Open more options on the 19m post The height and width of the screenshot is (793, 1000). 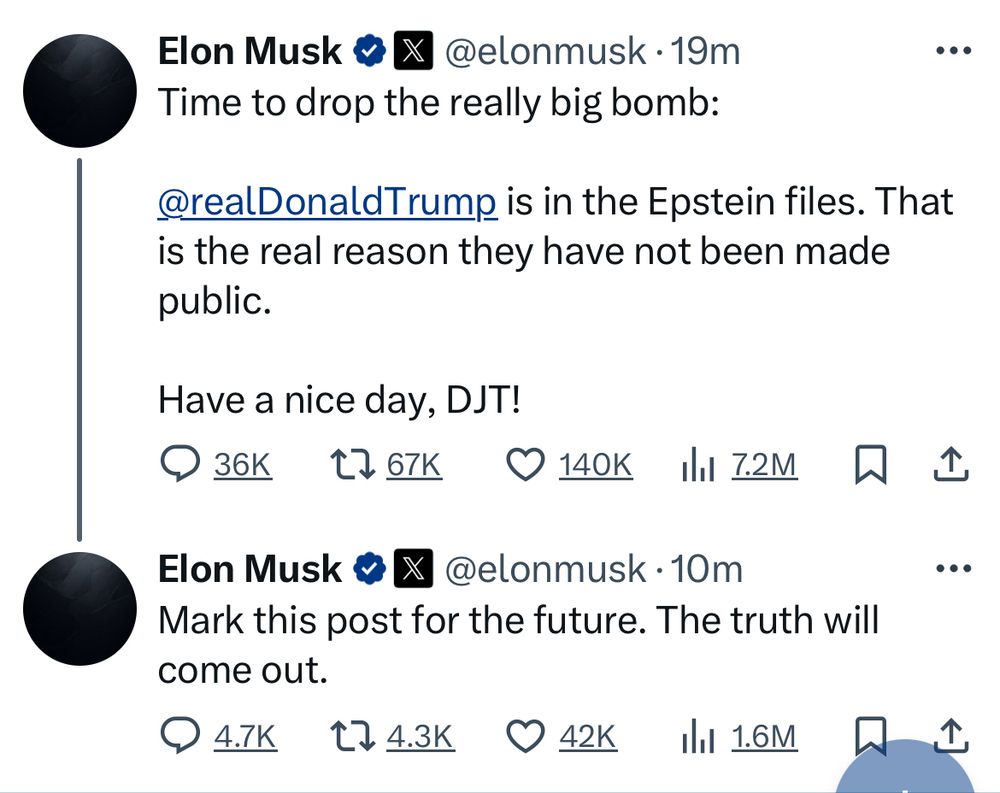tap(953, 50)
